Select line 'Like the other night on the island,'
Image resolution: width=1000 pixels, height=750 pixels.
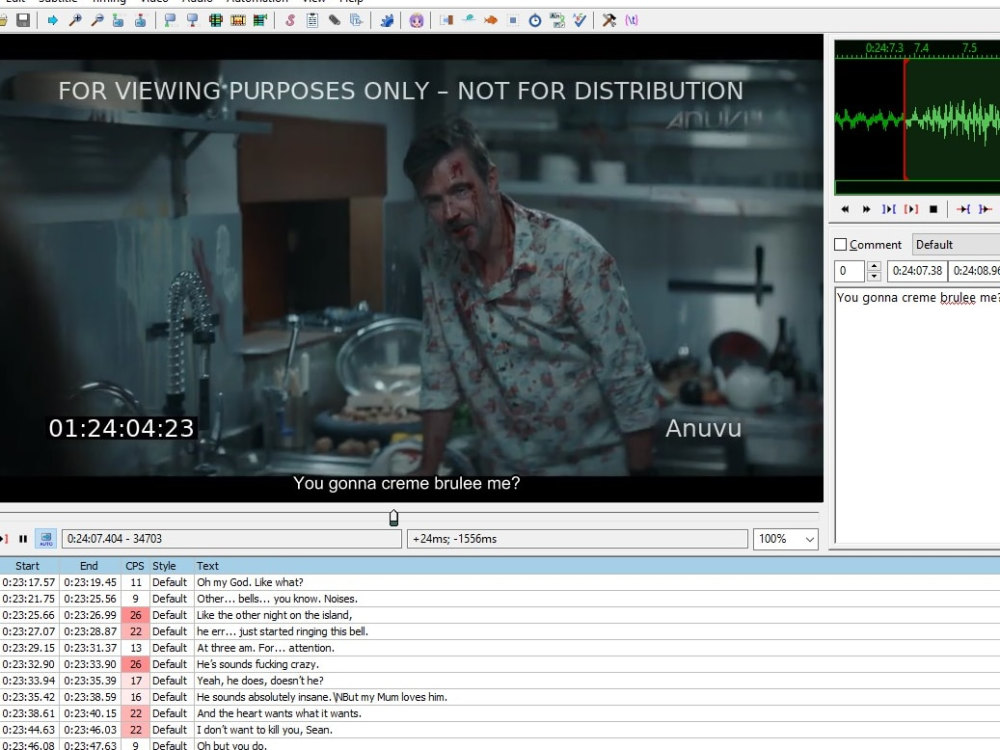point(500,615)
